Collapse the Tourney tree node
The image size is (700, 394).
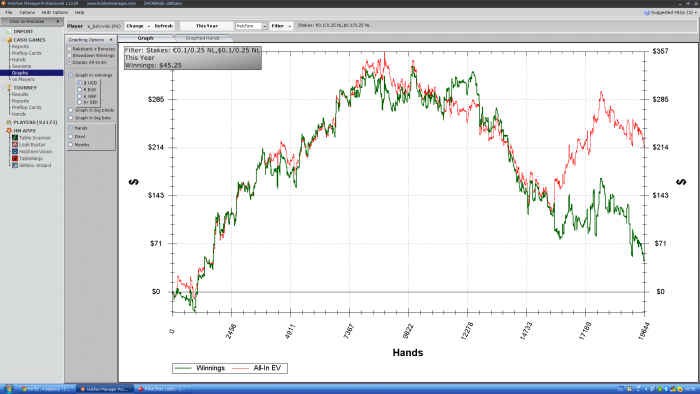point(4,88)
